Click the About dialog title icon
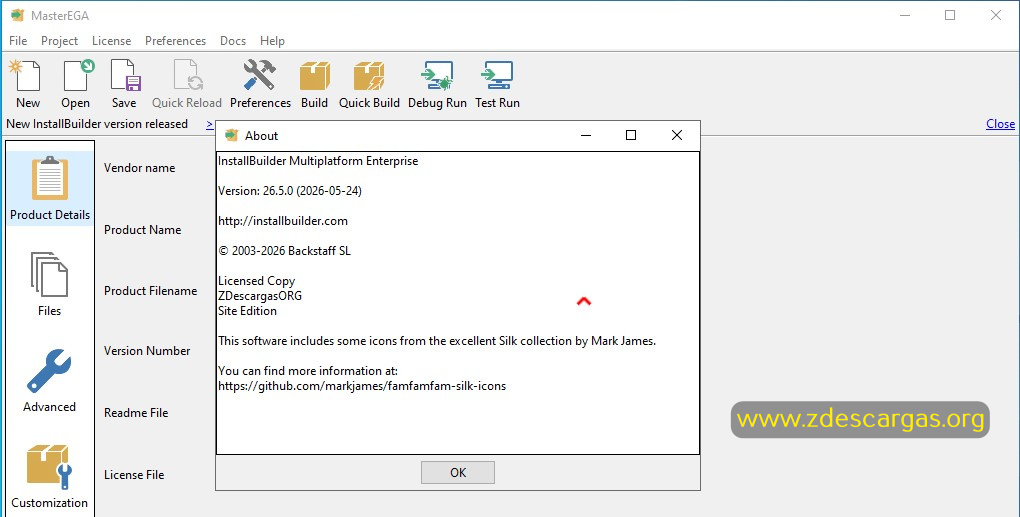 (x=232, y=135)
